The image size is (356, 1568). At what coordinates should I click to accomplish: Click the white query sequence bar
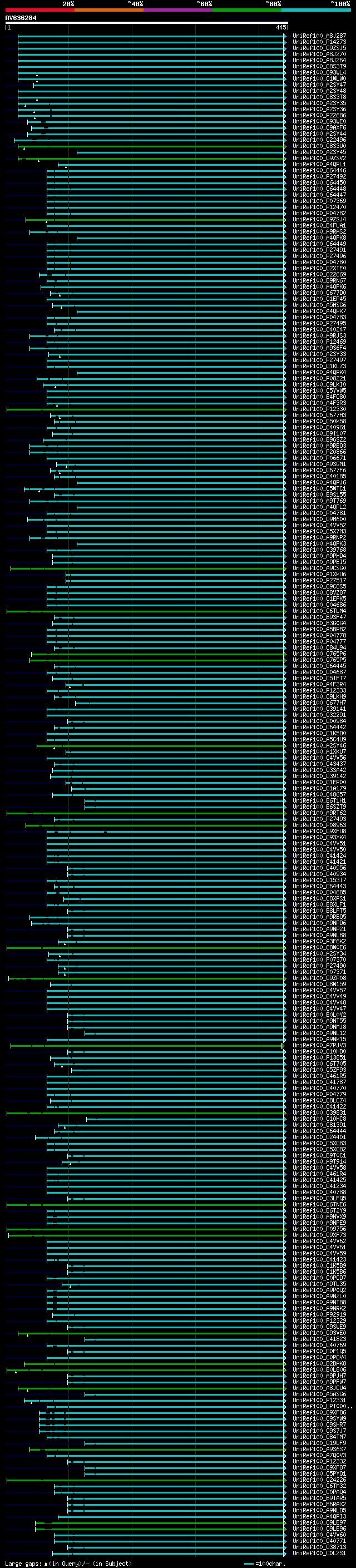click(147, 23)
